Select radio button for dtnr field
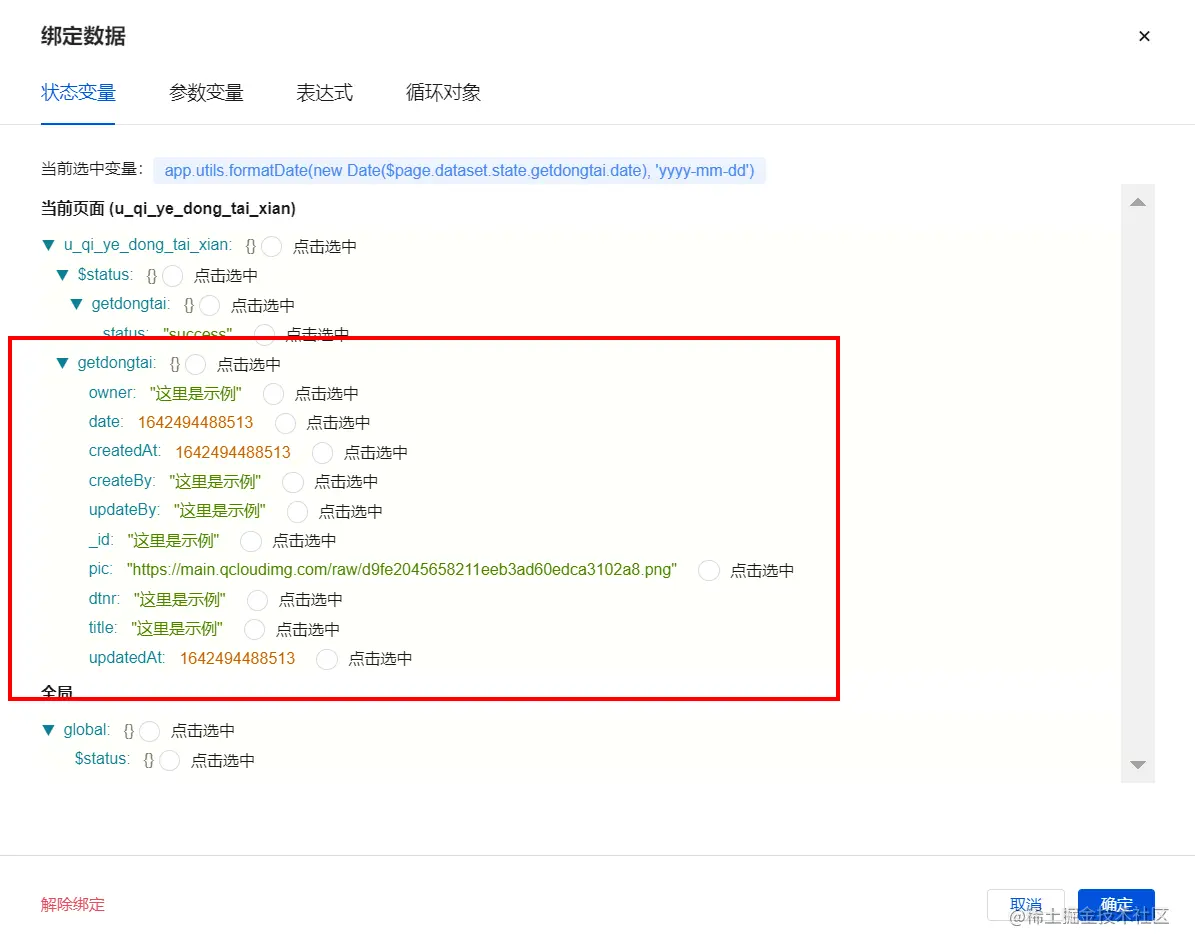Viewport: 1195px width, 952px height. coord(258,600)
